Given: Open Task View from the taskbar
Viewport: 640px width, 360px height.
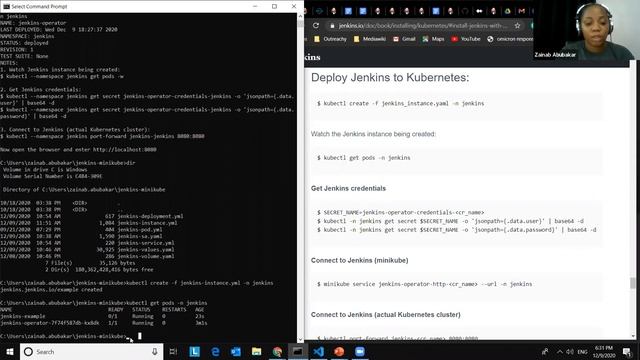Looking at the screenshot, I should [173, 351].
